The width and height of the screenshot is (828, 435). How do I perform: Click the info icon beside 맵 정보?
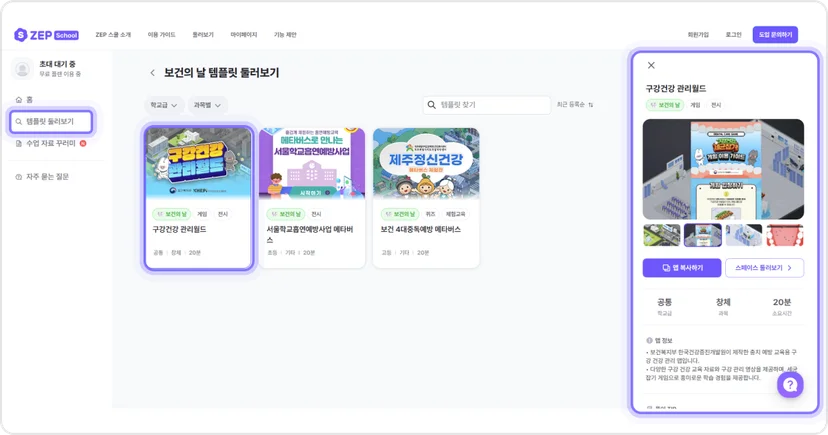coord(650,341)
